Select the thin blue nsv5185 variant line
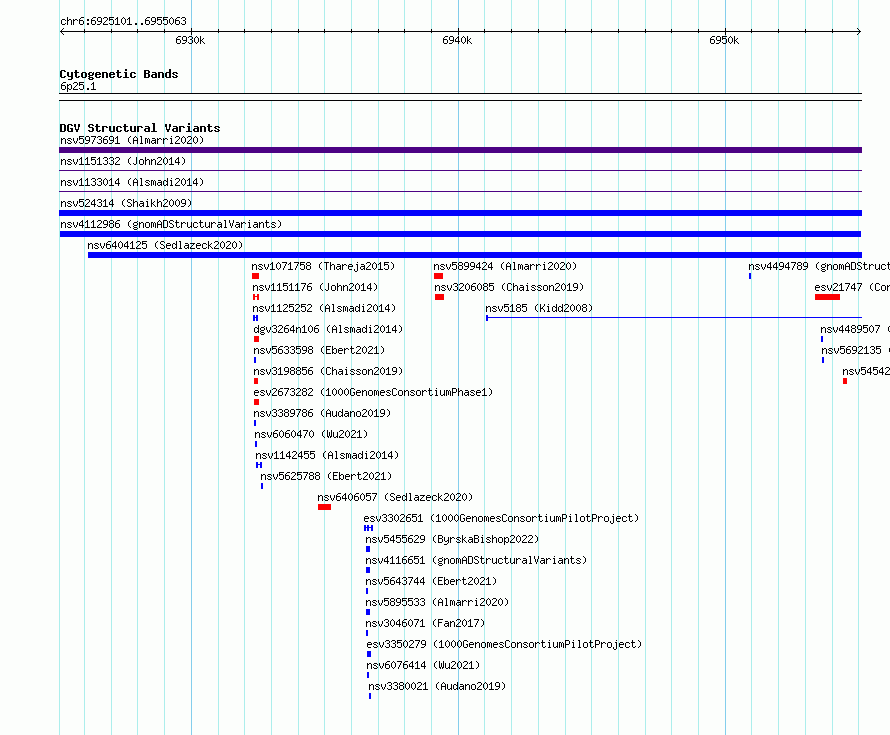The width and height of the screenshot is (890, 735). tap(674, 318)
